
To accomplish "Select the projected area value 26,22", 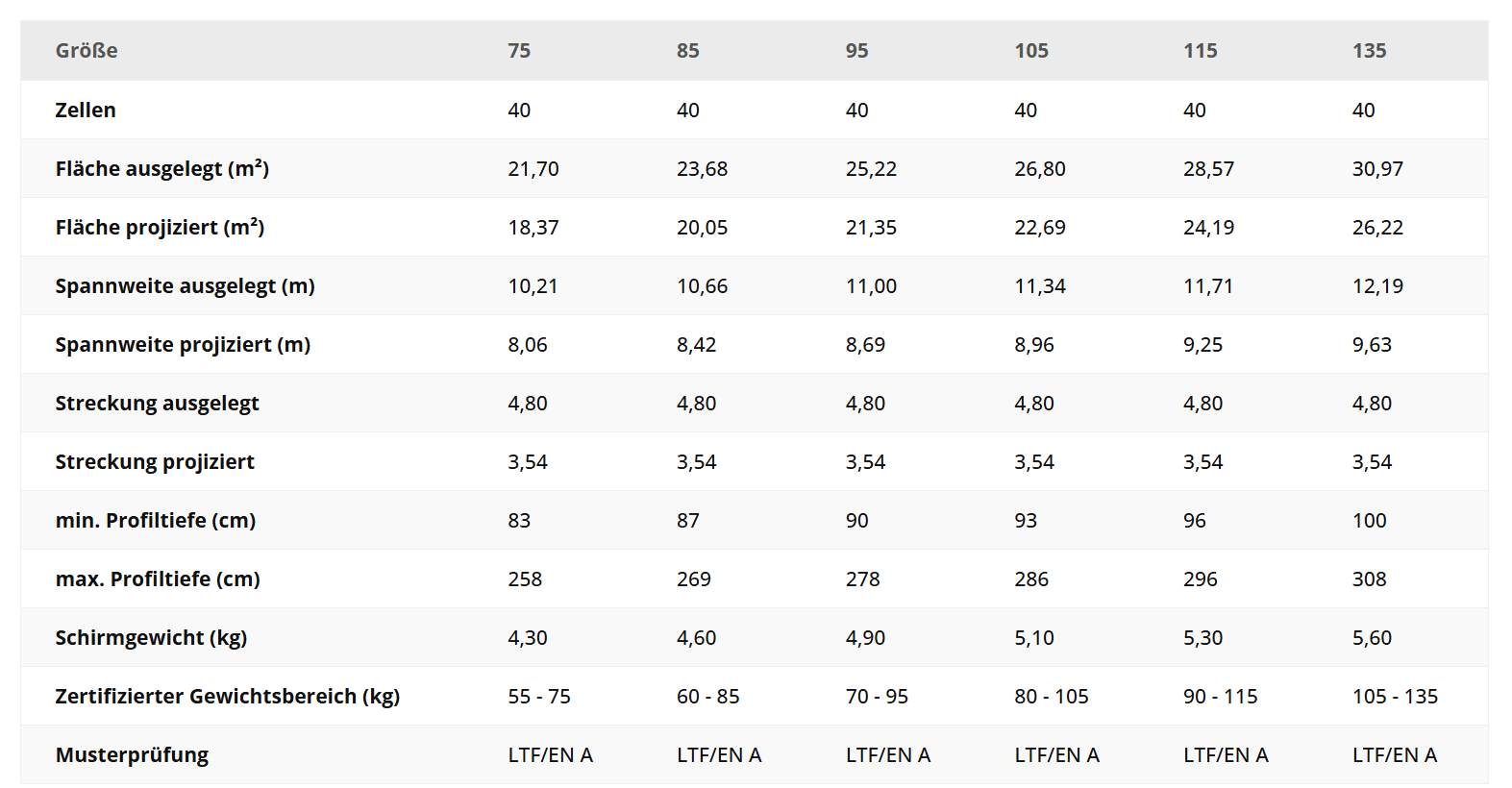I will tap(1377, 228).
